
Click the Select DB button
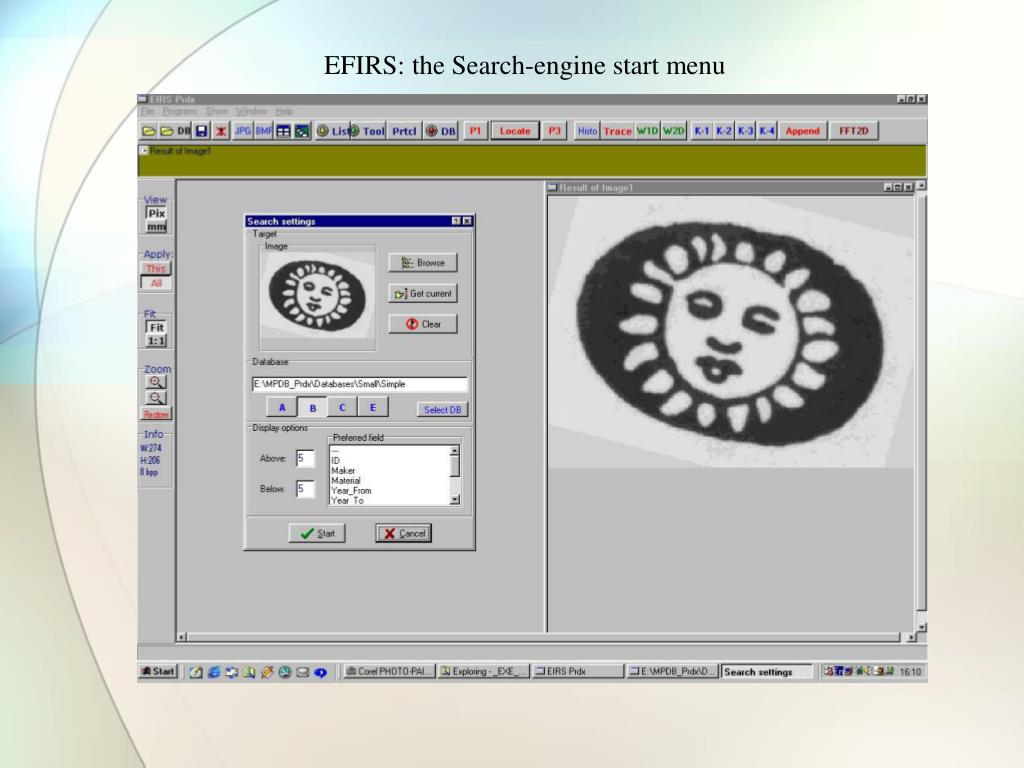point(442,409)
